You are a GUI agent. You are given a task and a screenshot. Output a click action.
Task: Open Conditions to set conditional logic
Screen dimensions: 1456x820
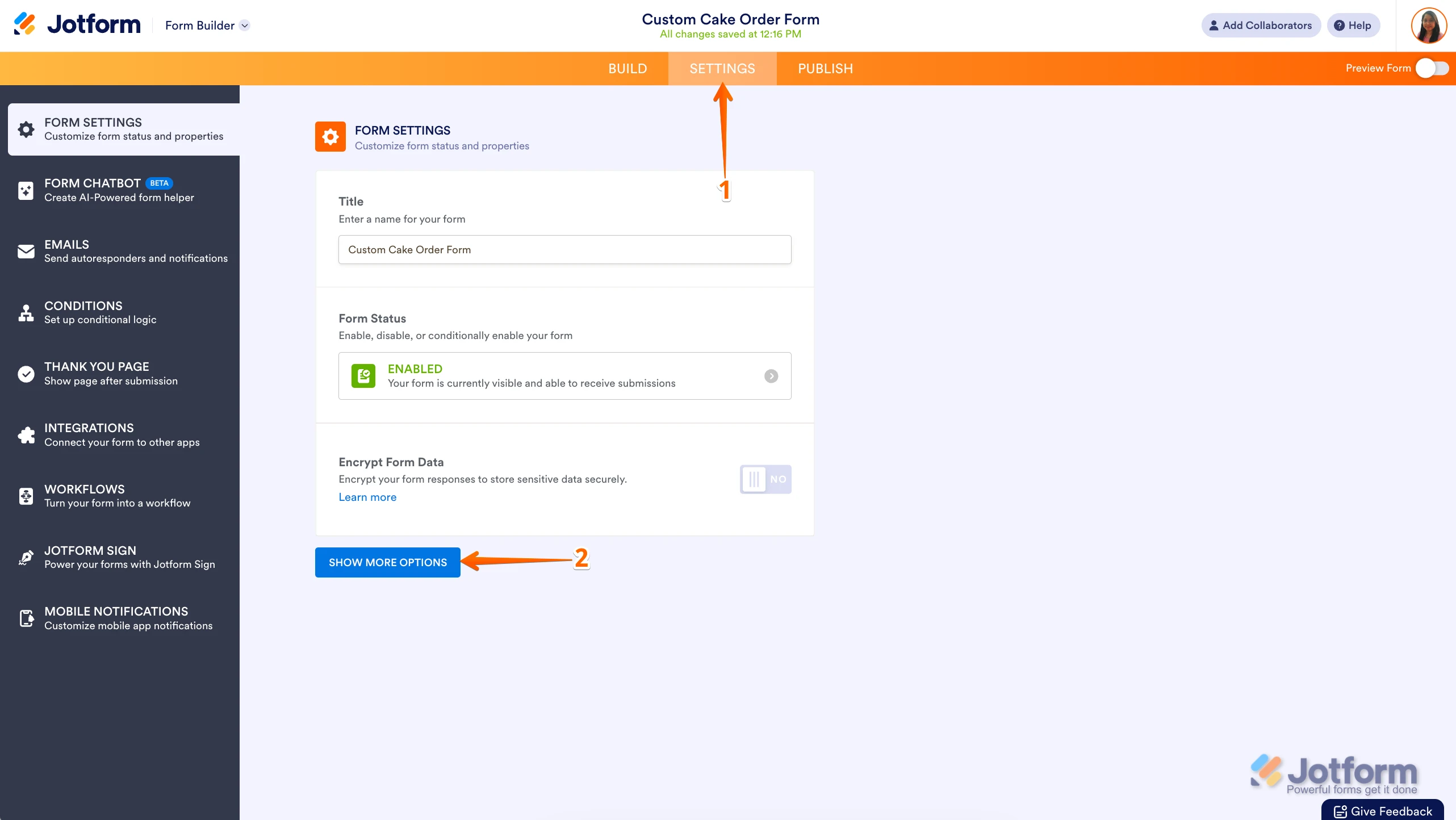26,312
